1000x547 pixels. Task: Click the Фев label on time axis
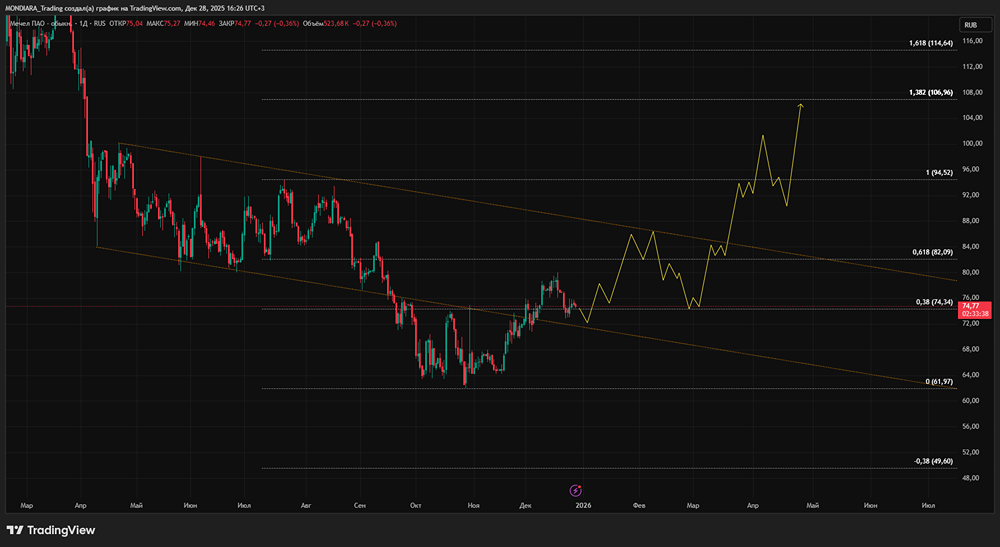637,507
